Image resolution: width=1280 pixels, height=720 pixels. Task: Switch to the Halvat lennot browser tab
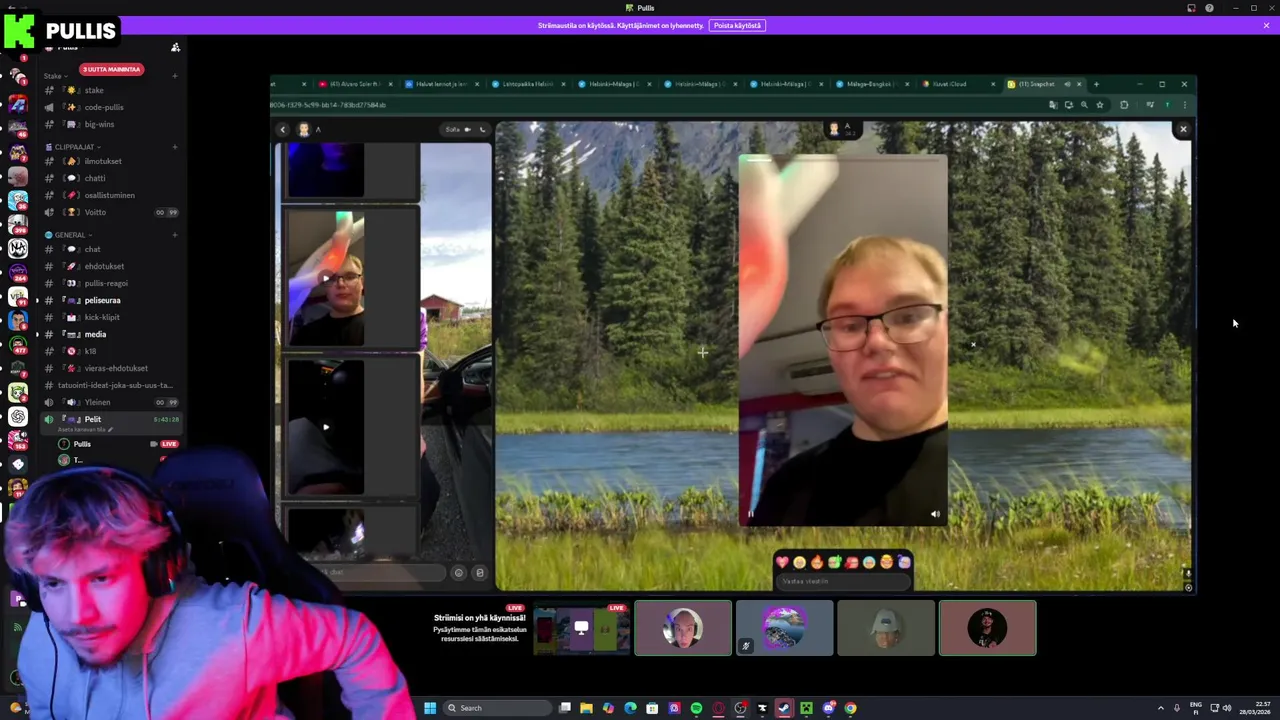[x=440, y=84]
